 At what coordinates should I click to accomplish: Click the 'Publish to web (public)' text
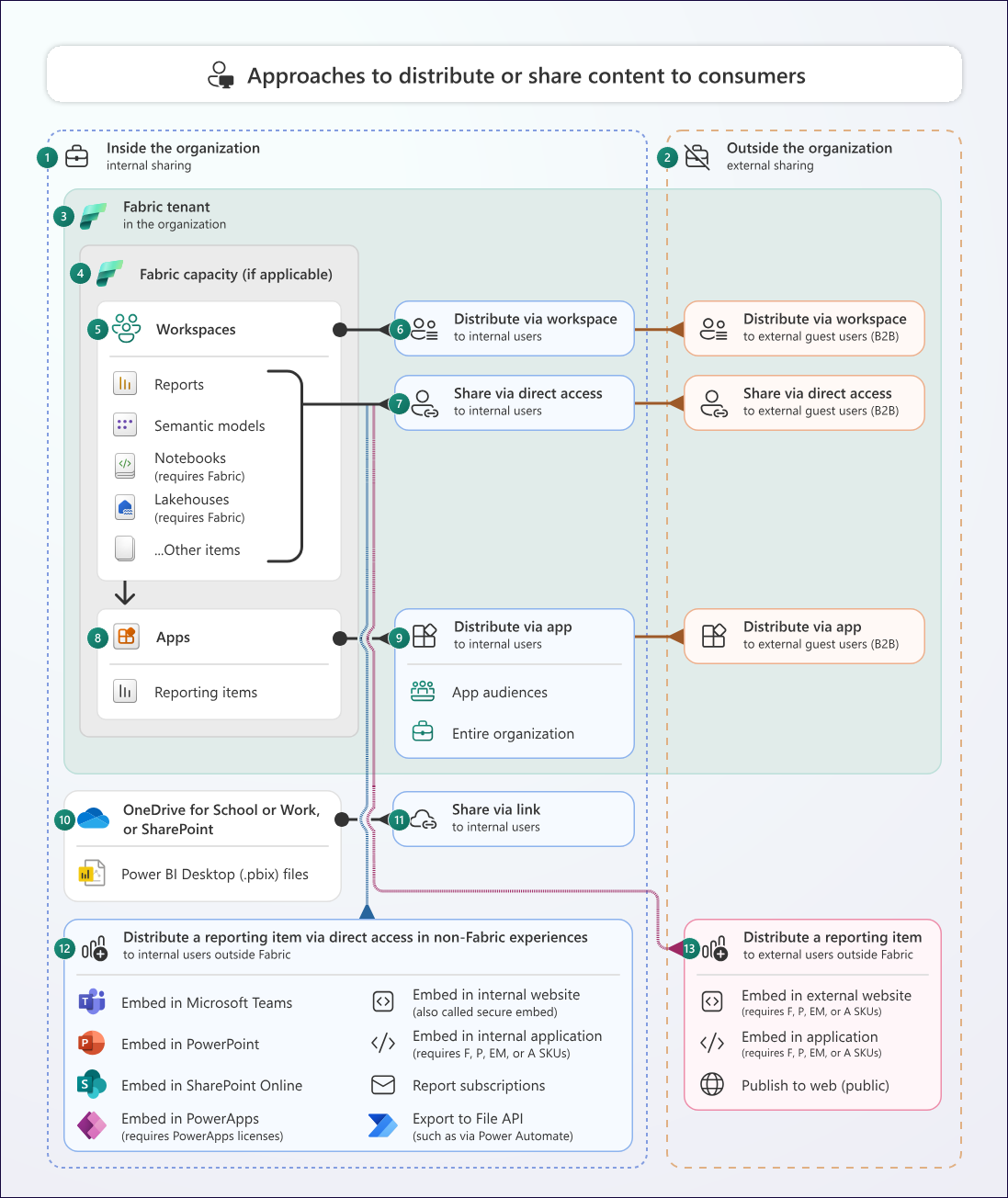click(x=815, y=1085)
